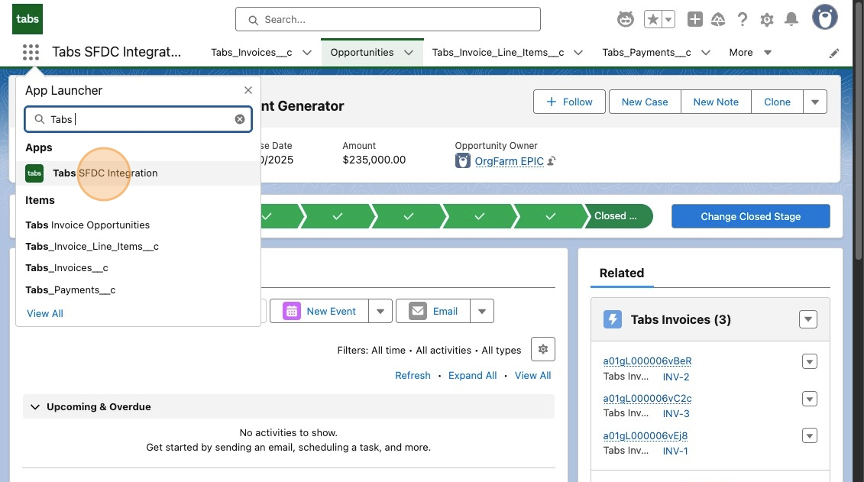Open the Astro guidance center icon

(625, 20)
